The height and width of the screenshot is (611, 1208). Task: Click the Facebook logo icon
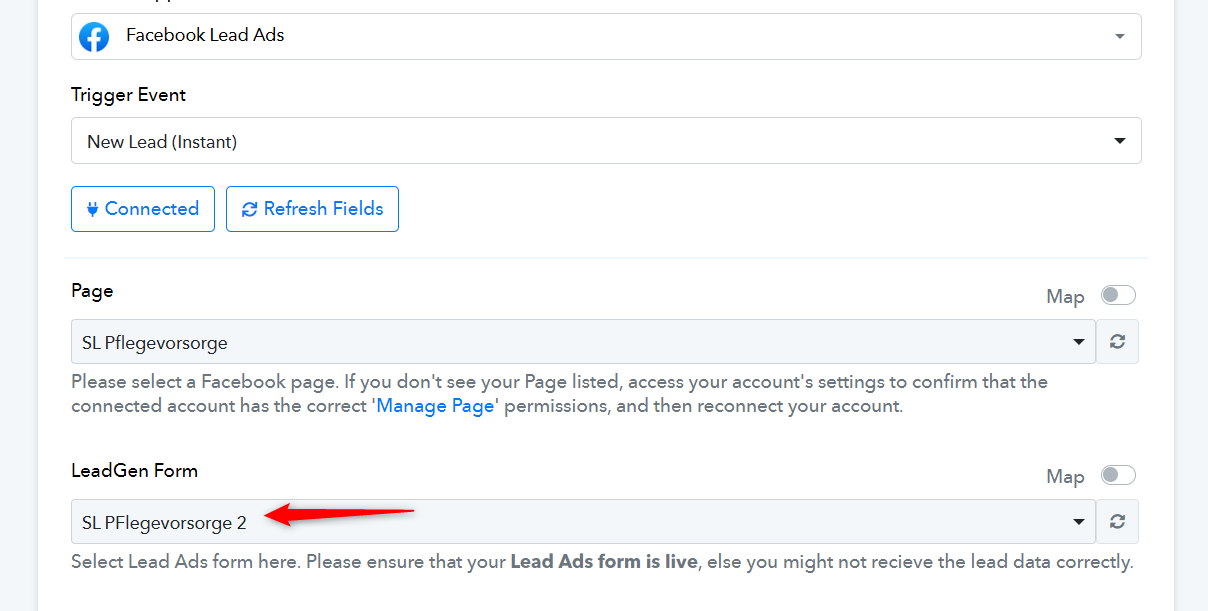94,37
